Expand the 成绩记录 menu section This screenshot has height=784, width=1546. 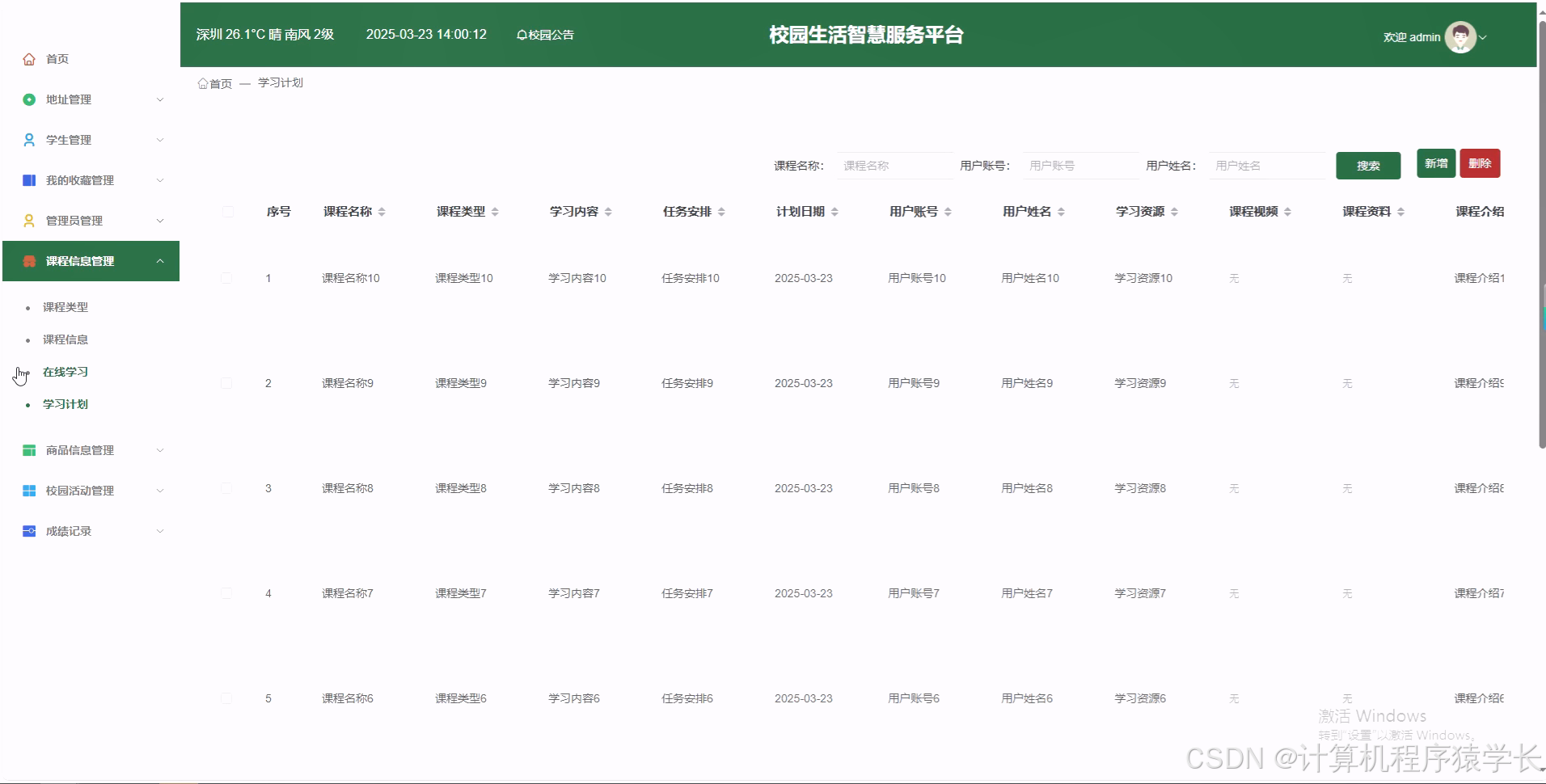click(x=160, y=531)
